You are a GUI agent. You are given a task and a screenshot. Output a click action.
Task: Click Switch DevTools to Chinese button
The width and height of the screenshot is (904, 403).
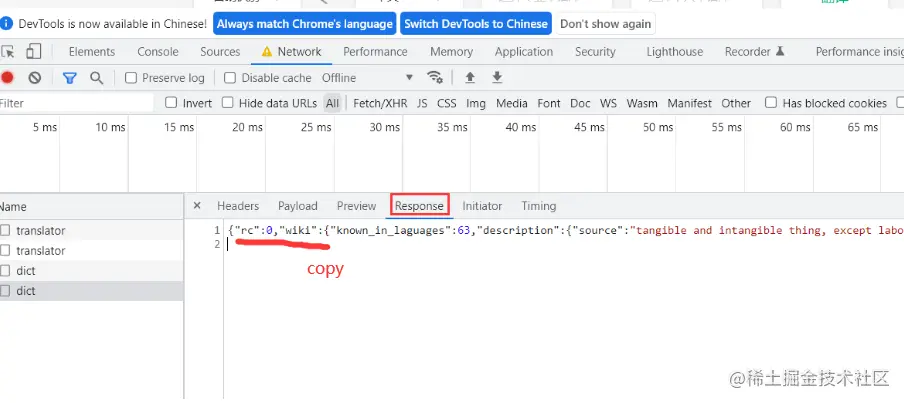tap(476, 24)
